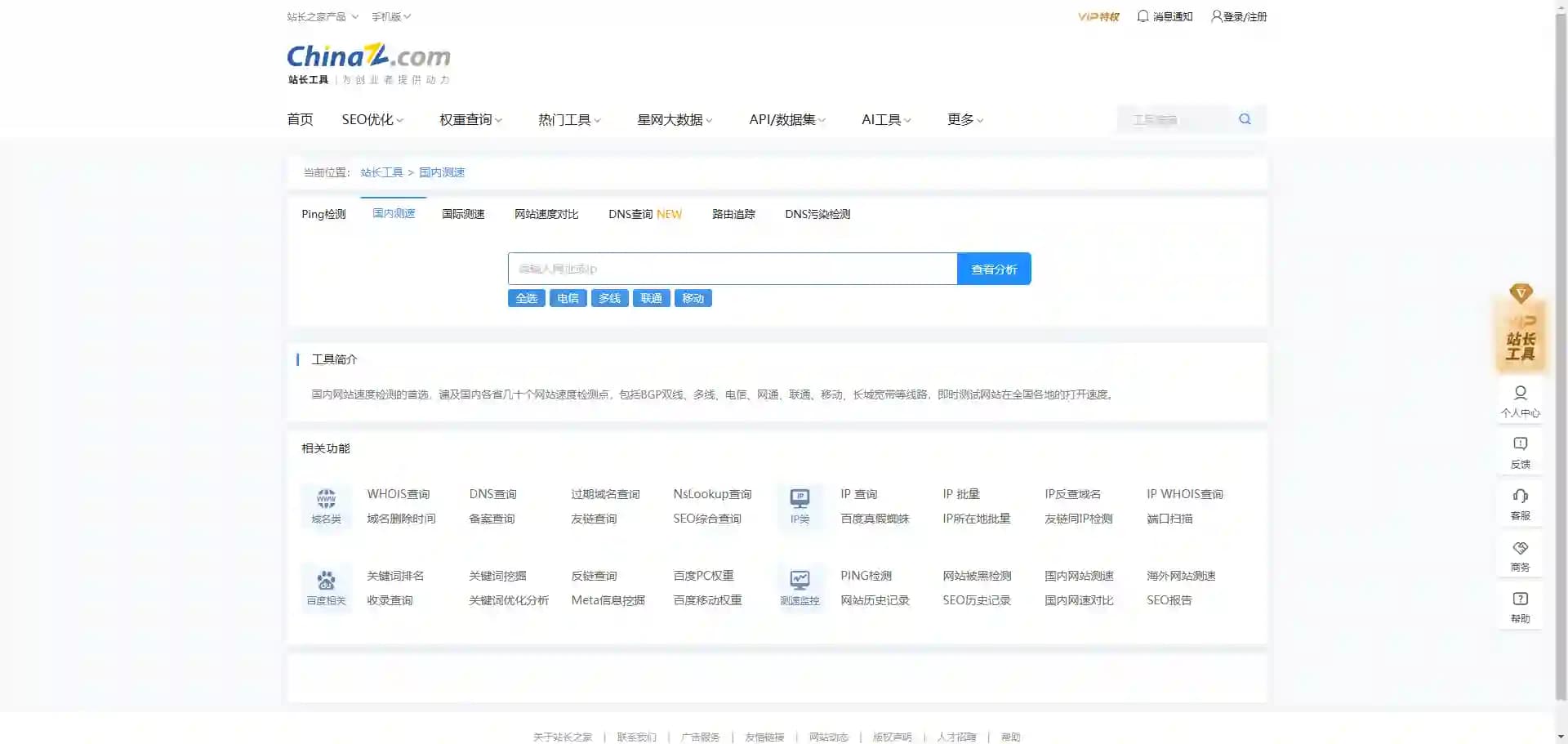Screen dimensions: 1568x744
Task: Open the NsLookup查询 link
Action: [x=712, y=494]
